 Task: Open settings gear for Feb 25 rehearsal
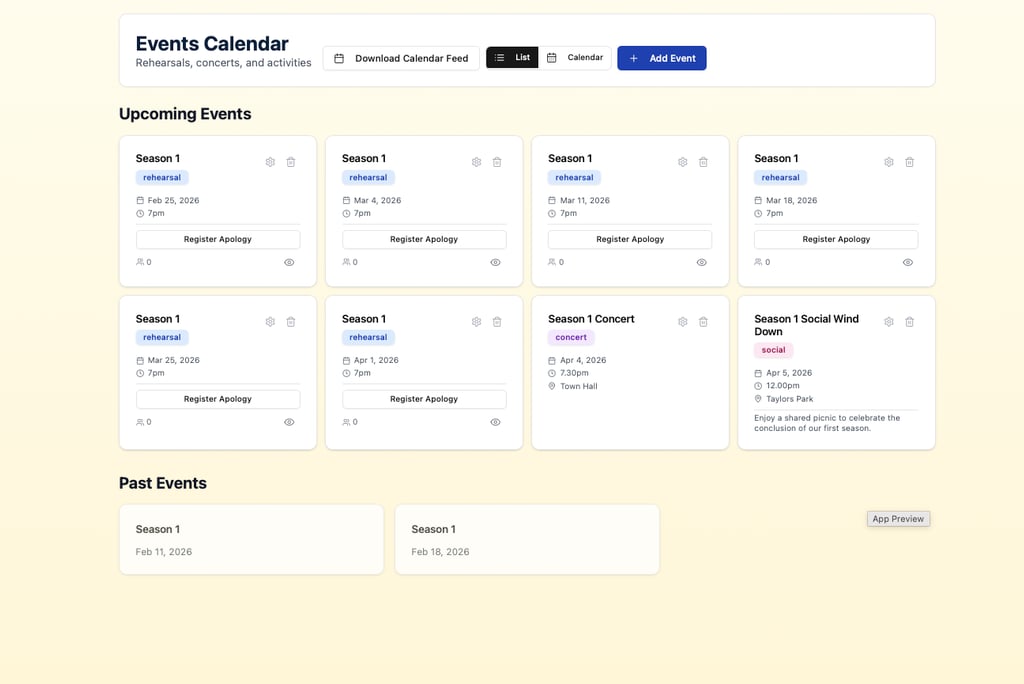(270, 162)
